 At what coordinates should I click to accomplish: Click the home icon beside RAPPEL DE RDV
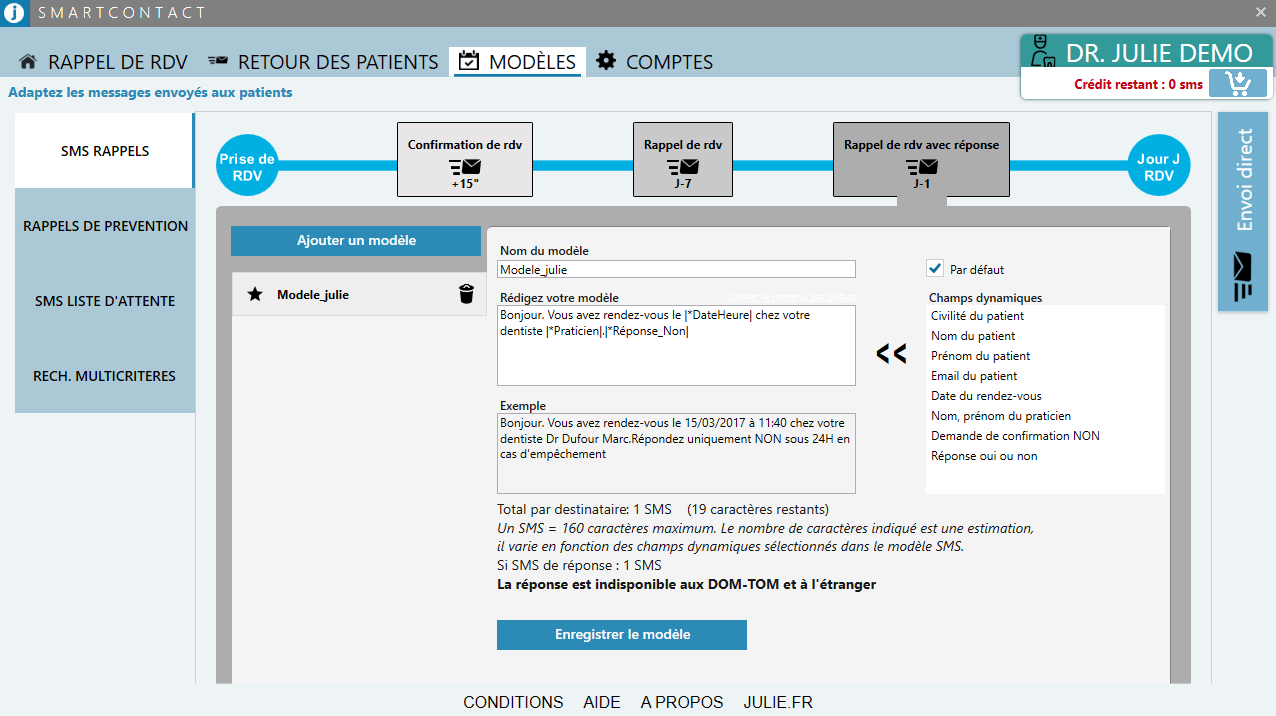coord(28,61)
